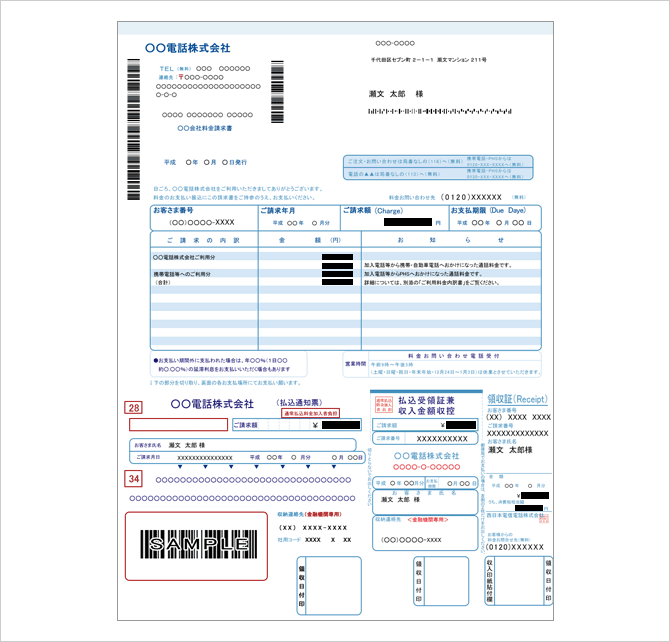The height and width of the screenshot is (642, 670).
Task: Click '瀬文 太郎 様' in the middle stub
Action: [400, 500]
